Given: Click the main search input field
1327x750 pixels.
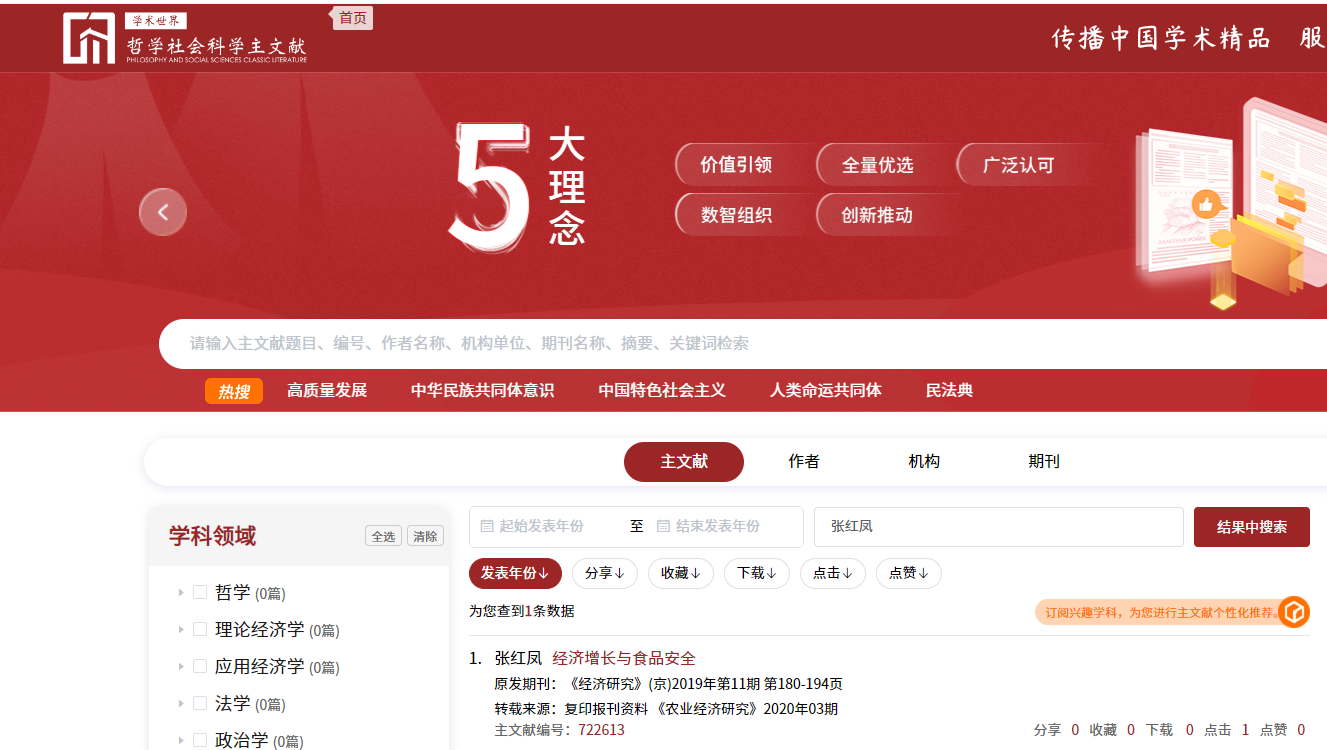Looking at the screenshot, I should point(700,343).
